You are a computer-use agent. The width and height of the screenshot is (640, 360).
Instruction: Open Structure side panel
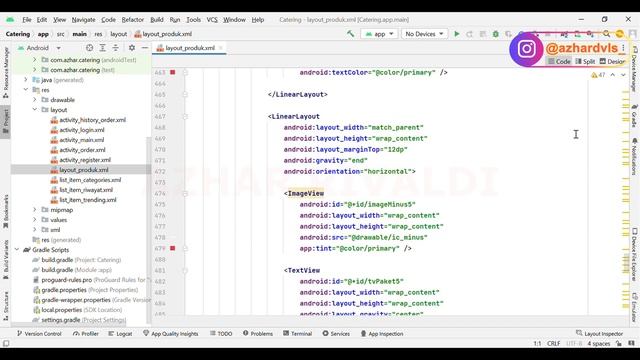(x=6, y=306)
